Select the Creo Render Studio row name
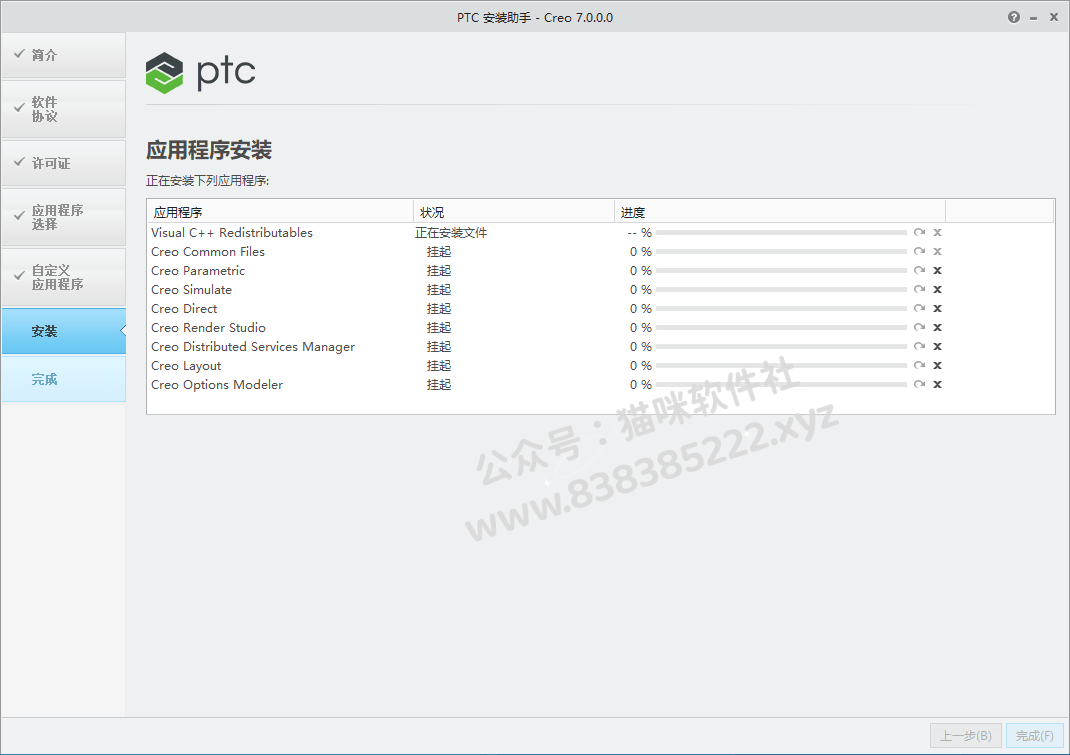Image resolution: width=1070 pixels, height=755 pixels. 208,328
